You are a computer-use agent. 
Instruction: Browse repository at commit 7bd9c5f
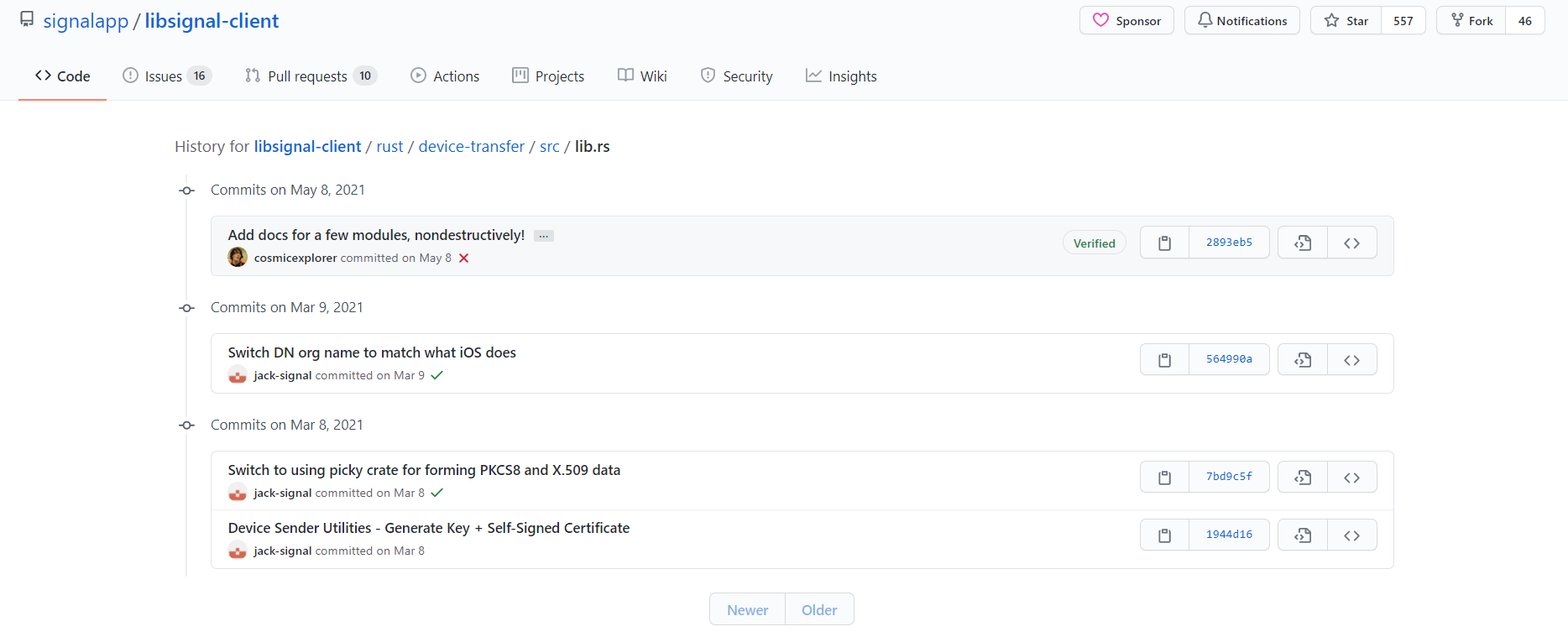tap(1352, 478)
